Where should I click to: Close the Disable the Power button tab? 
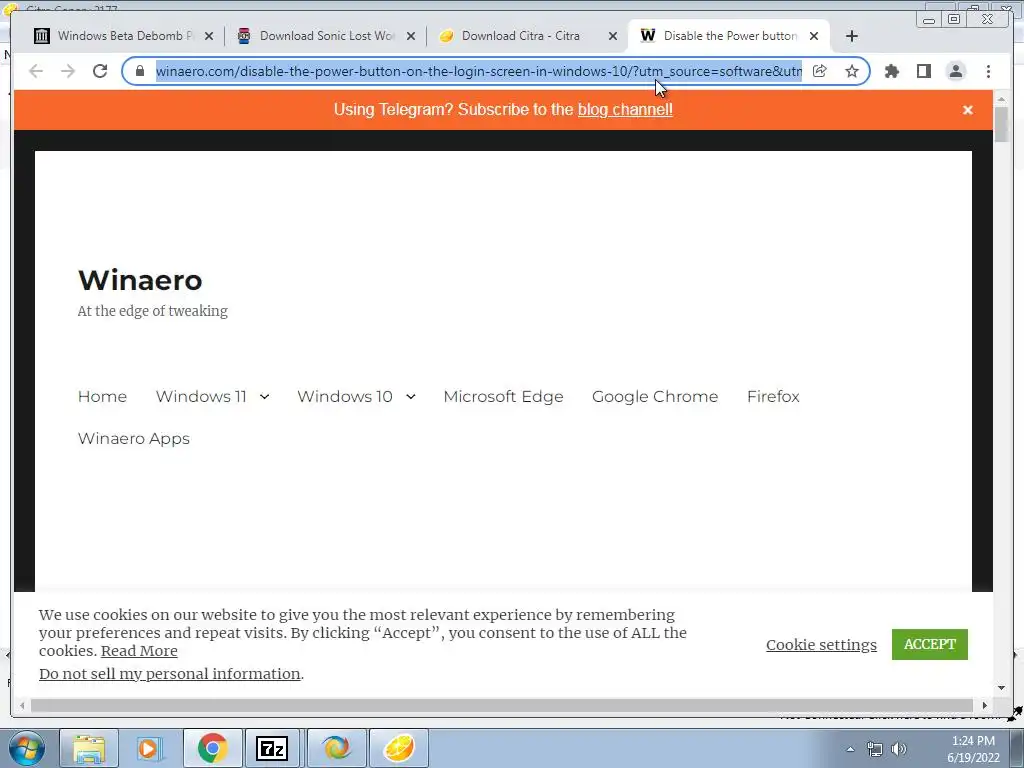[814, 36]
